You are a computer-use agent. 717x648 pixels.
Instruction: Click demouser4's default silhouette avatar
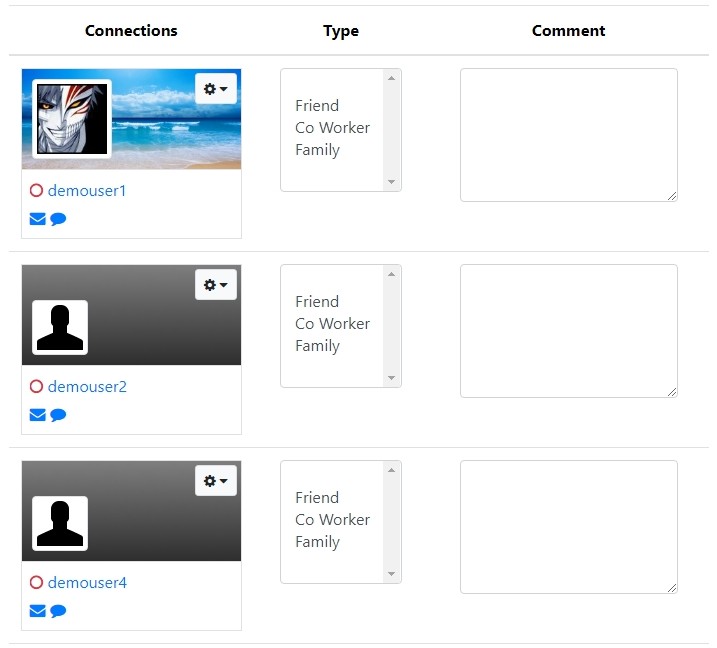tap(60, 523)
